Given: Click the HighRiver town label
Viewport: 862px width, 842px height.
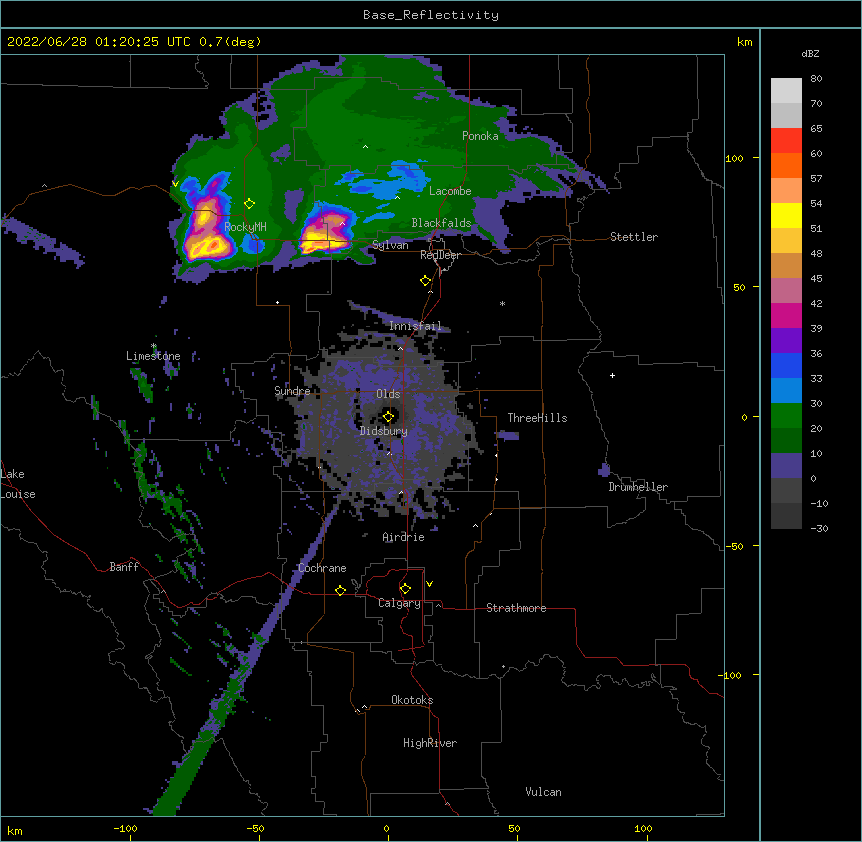Looking at the screenshot, I should tap(430, 743).
